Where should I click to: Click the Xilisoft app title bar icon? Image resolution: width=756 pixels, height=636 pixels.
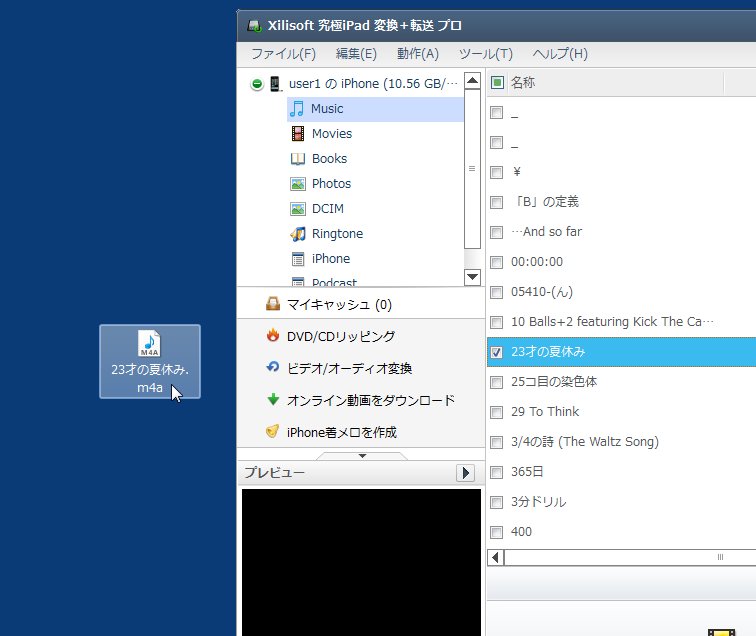coord(254,26)
